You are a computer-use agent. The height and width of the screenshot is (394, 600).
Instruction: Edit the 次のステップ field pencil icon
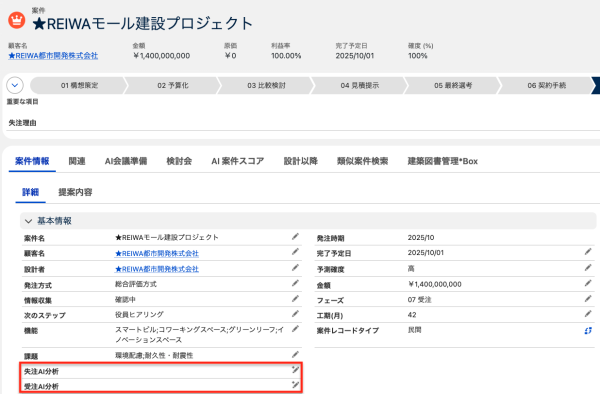(x=295, y=314)
